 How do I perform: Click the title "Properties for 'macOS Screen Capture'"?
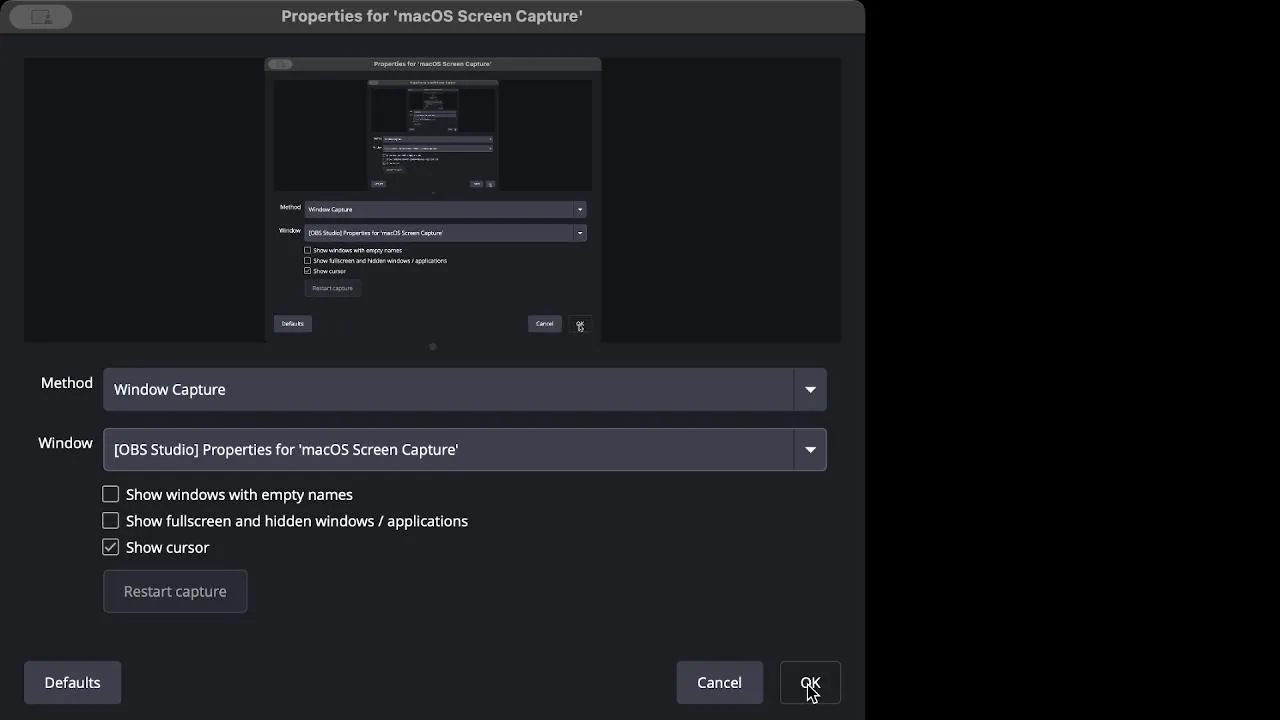(x=432, y=16)
